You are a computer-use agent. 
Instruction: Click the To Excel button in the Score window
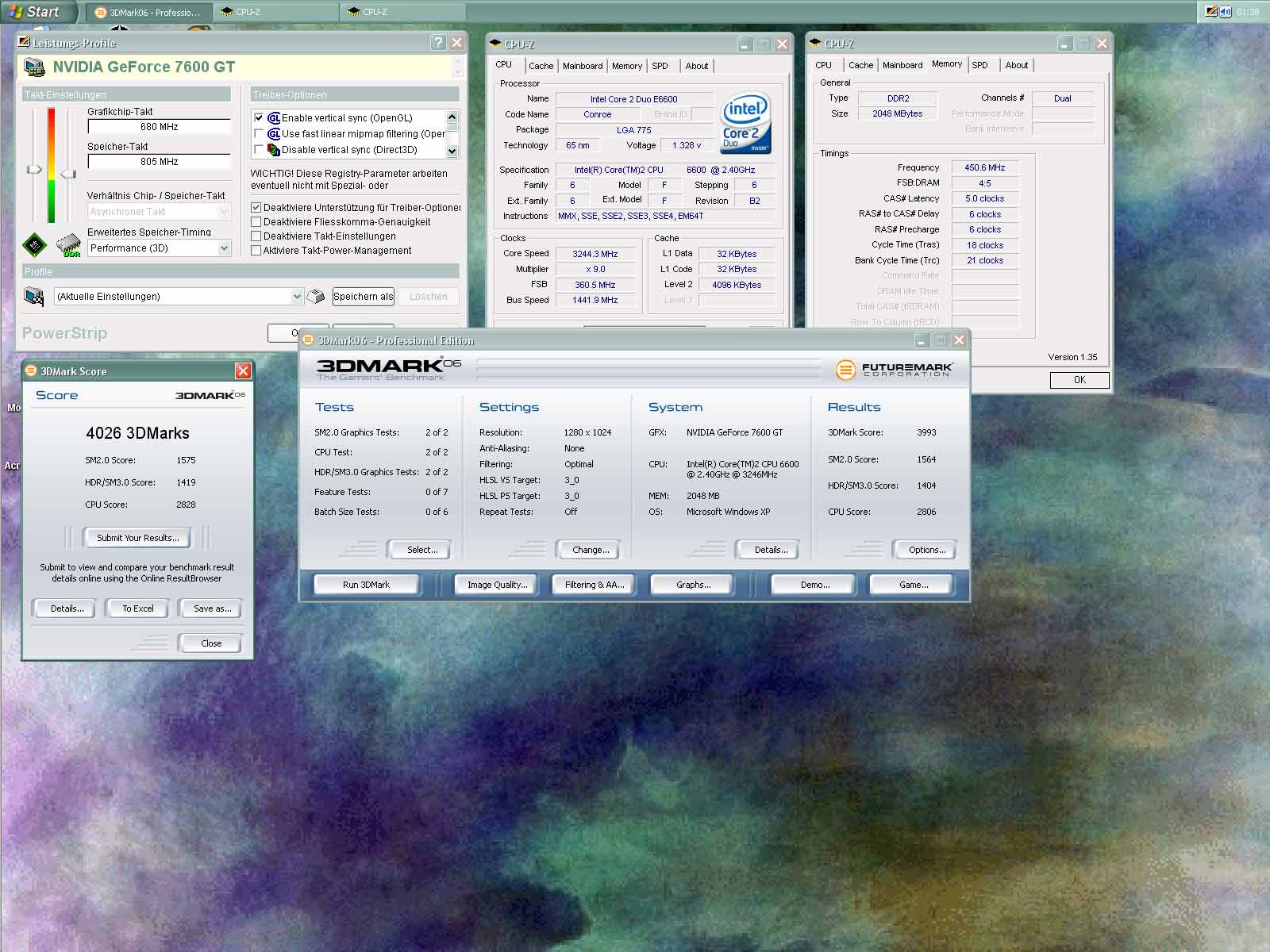[x=138, y=608]
